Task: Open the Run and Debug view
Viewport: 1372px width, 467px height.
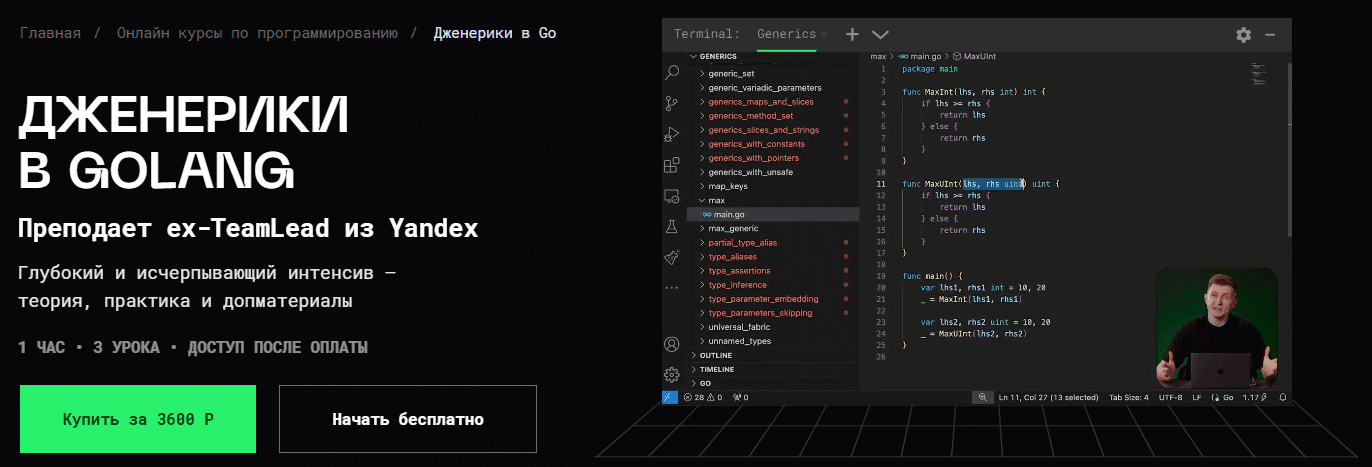Action: tap(672, 134)
